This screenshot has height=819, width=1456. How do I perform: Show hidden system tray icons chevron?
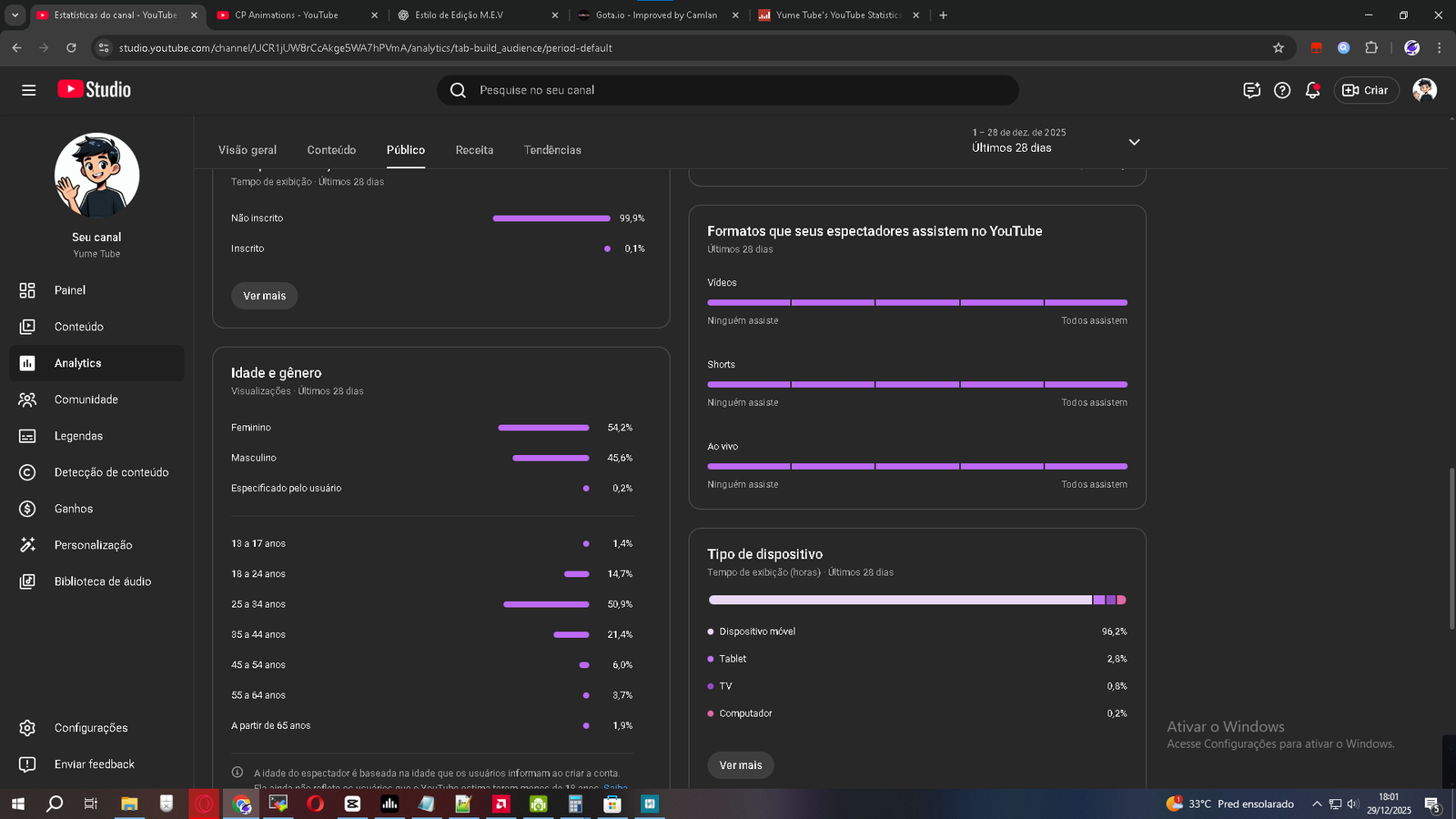coord(1316,804)
